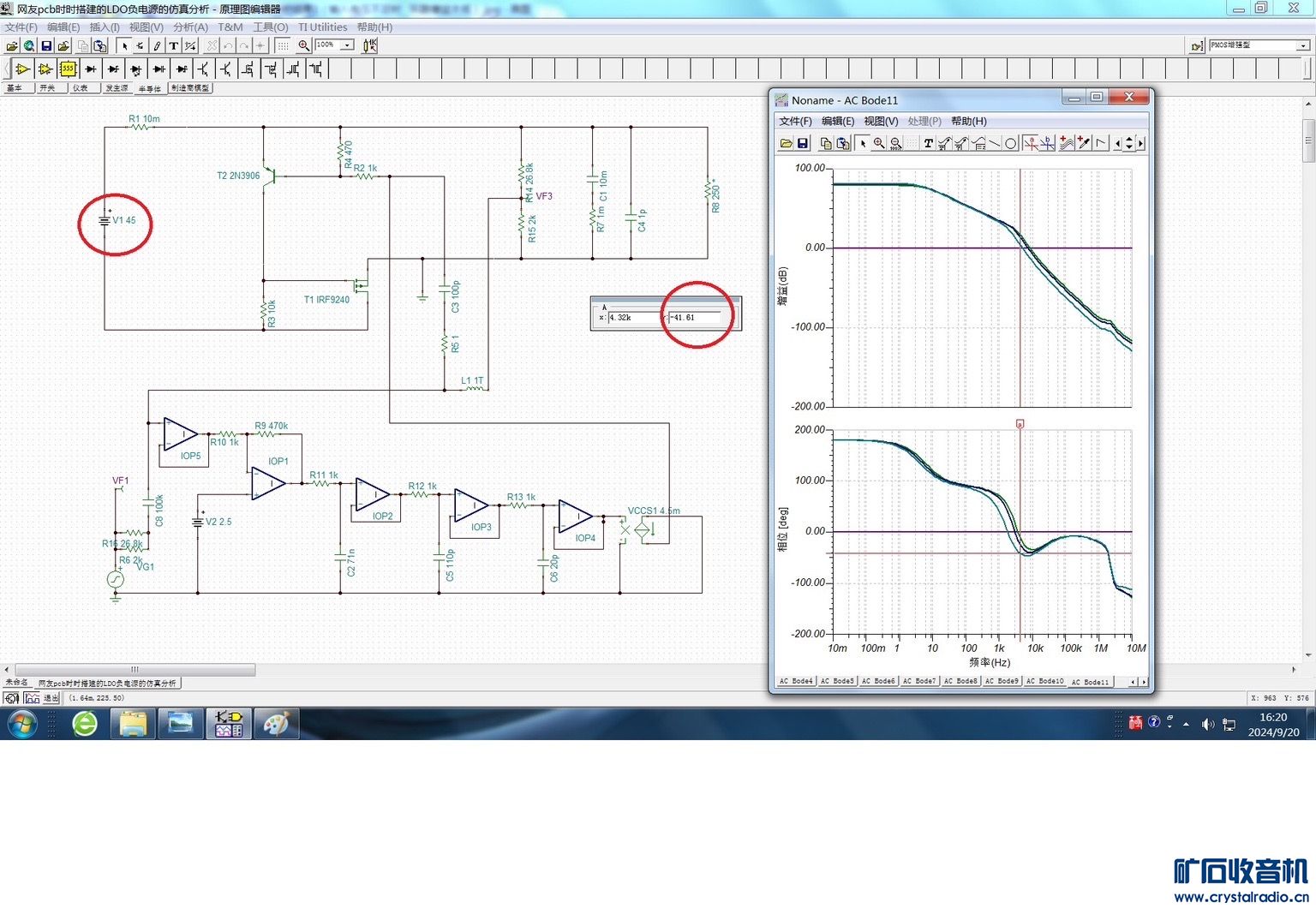Image resolution: width=1316 pixels, height=908 pixels.
Task: Open the 100% zoom level dropdown
Action: [x=347, y=45]
